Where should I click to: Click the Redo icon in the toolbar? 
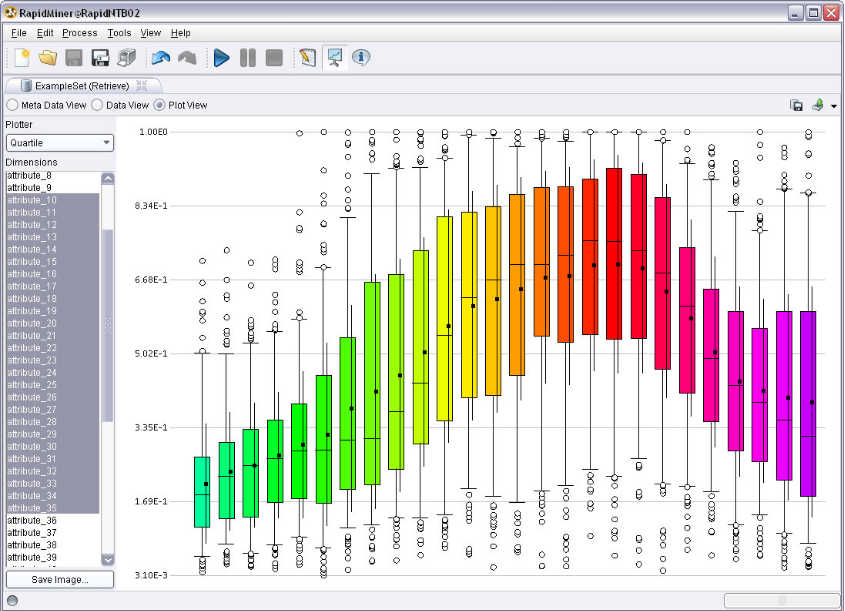[x=187, y=57]
